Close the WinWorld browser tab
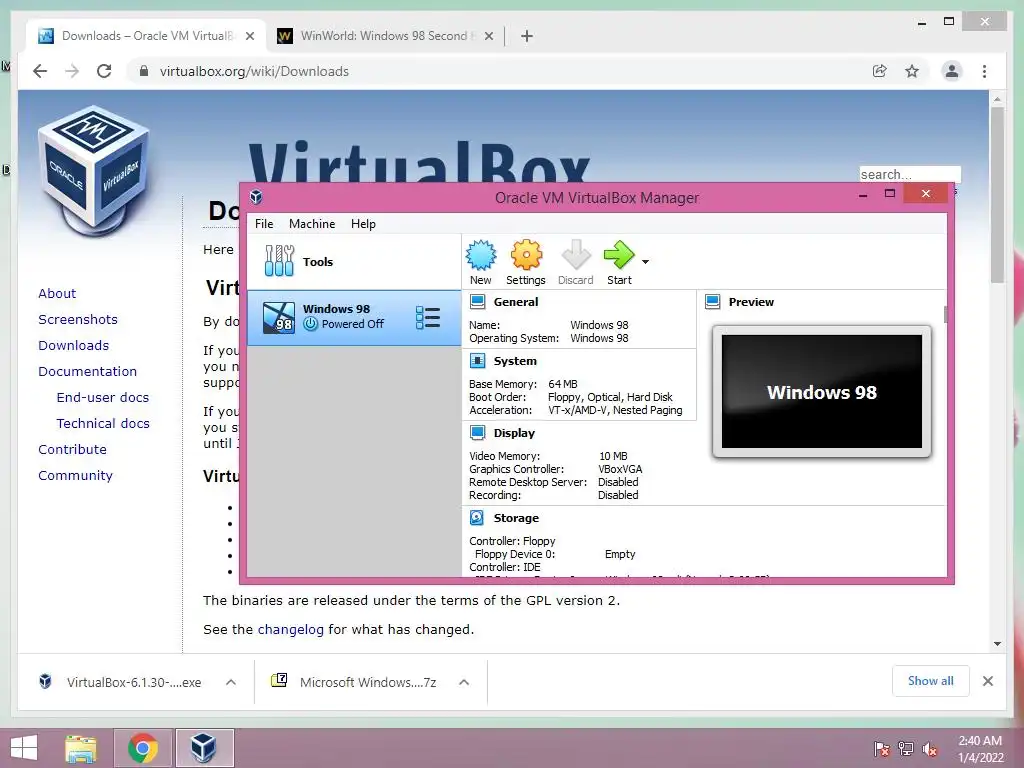 point(488,36)
